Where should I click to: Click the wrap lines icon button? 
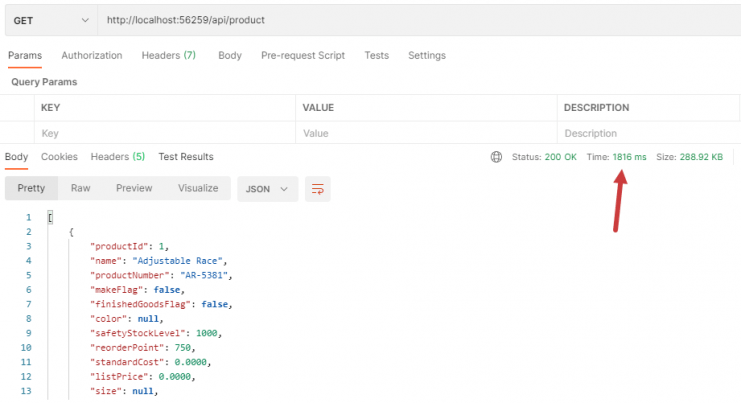318,189
